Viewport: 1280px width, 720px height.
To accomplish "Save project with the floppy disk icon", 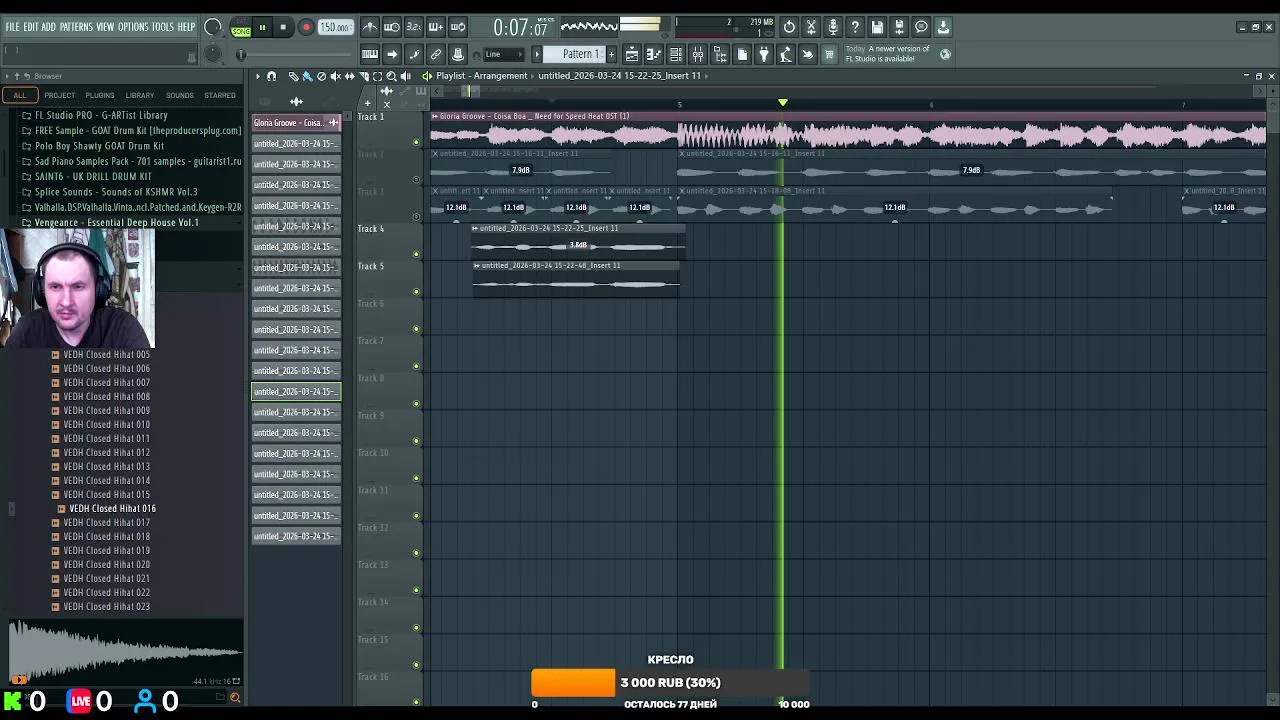I will click(877, 27).
